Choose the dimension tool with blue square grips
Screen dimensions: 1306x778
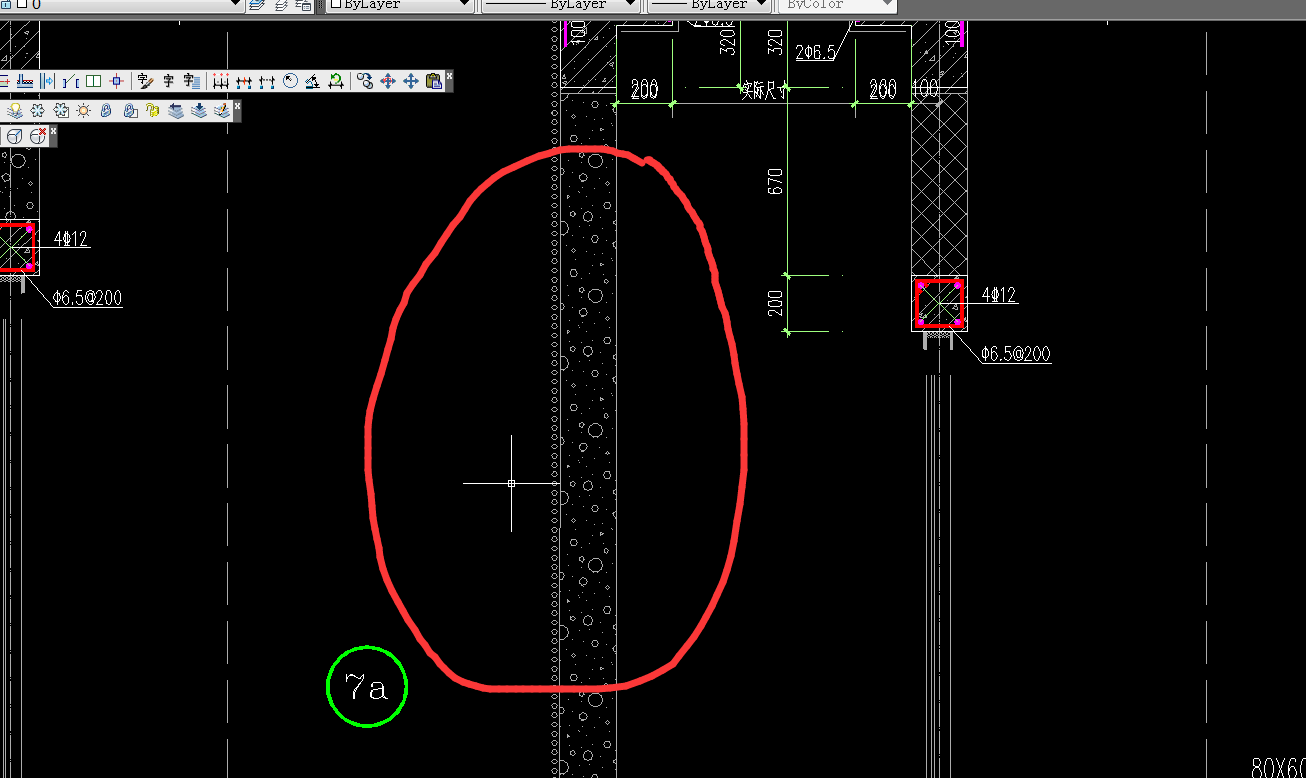(244, 81)
